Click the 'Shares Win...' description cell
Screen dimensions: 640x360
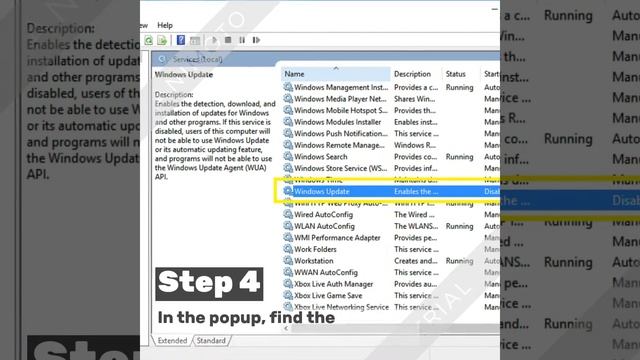[x=414, y=99]
